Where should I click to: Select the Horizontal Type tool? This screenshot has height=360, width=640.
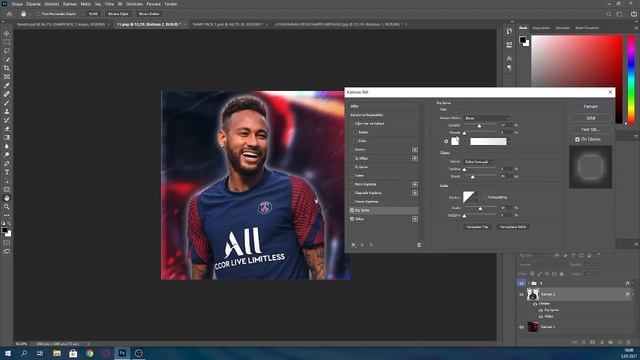7,172
